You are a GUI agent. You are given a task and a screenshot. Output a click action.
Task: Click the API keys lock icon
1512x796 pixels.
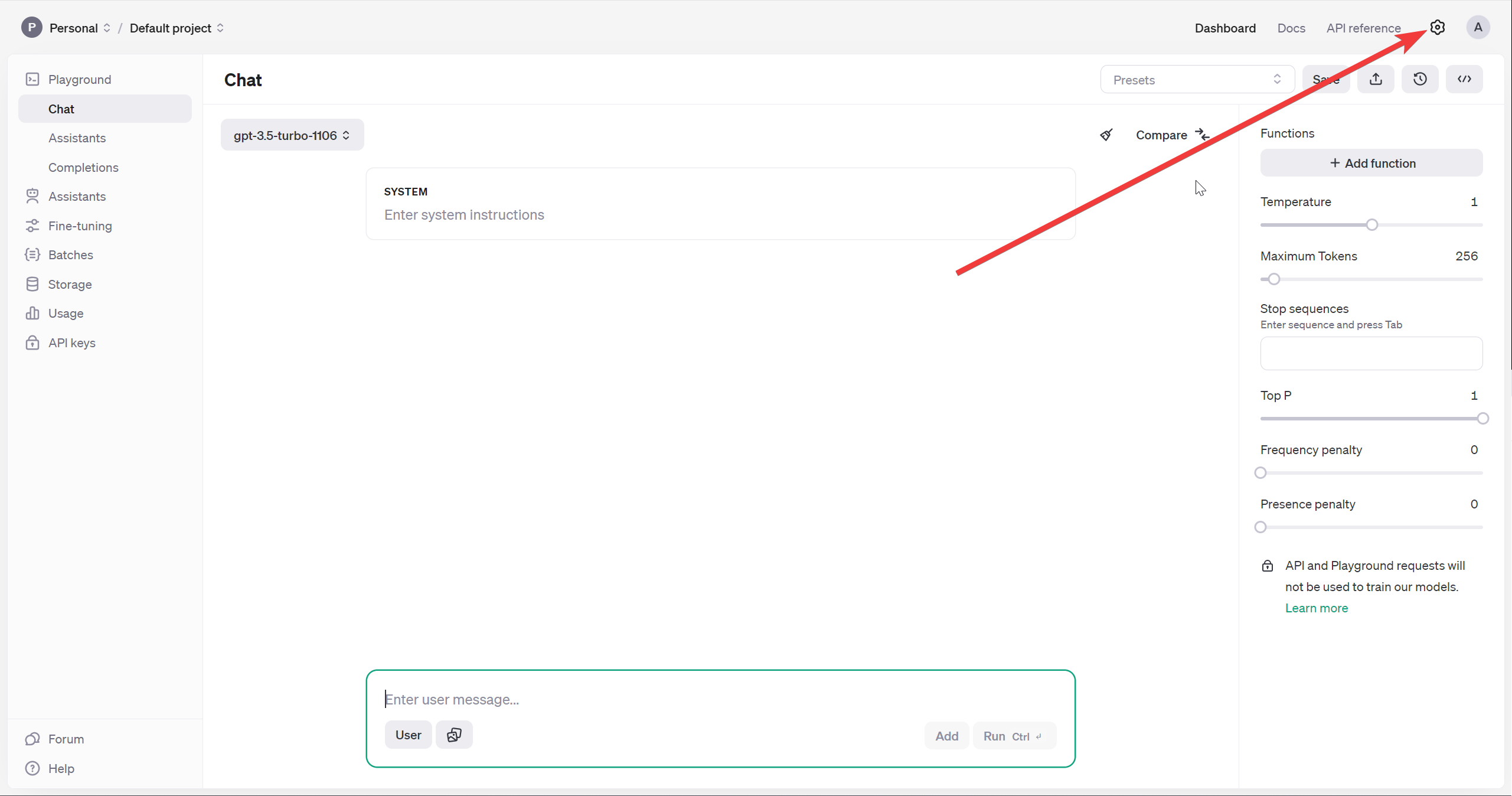pos(32,342)
